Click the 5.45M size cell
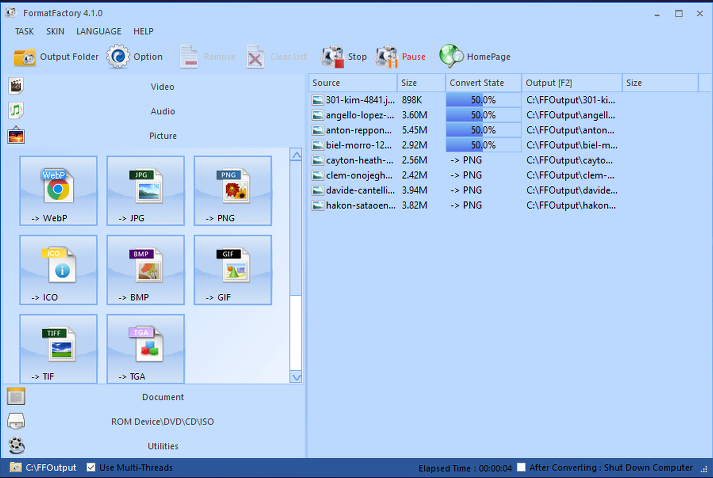713x478 pixels. click(415, 130)
